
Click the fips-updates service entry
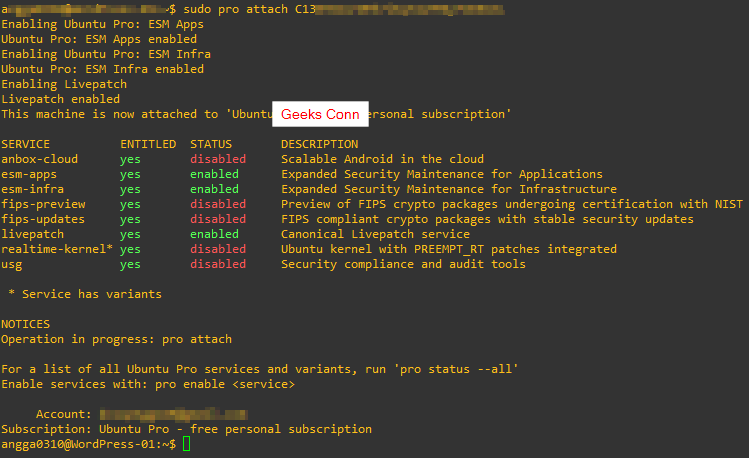tap(43, 219)
